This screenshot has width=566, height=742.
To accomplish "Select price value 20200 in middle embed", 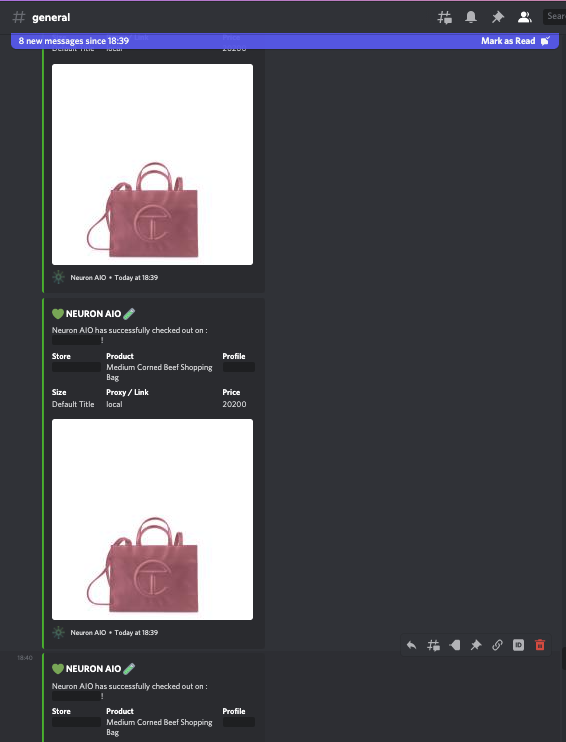I will click(x=234, y=404).
